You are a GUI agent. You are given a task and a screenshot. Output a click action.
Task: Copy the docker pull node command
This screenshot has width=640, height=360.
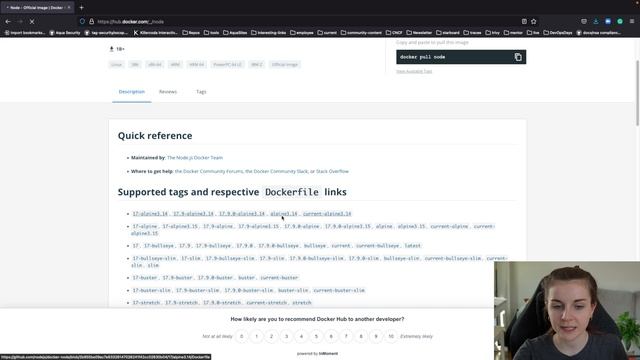coord(518,57)
